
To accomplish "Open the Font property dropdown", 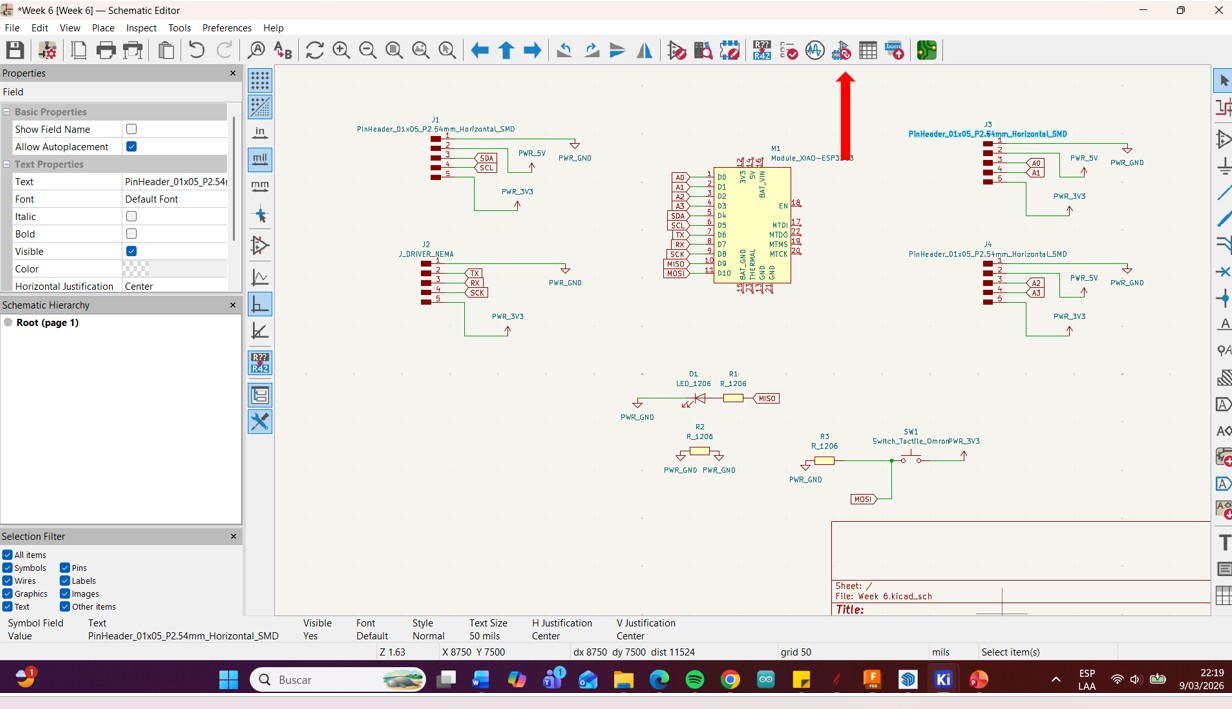I will pos(174,199).
